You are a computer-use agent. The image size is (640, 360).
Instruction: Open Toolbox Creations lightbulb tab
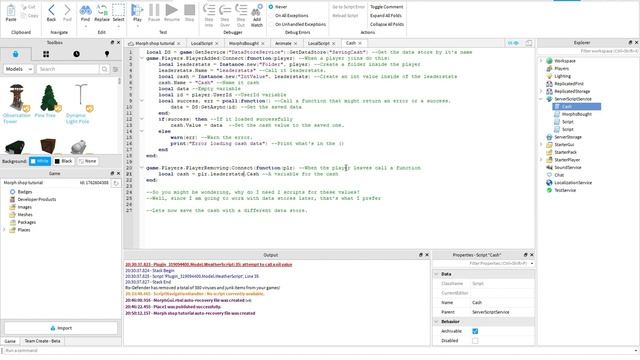[x=107, y=54]
